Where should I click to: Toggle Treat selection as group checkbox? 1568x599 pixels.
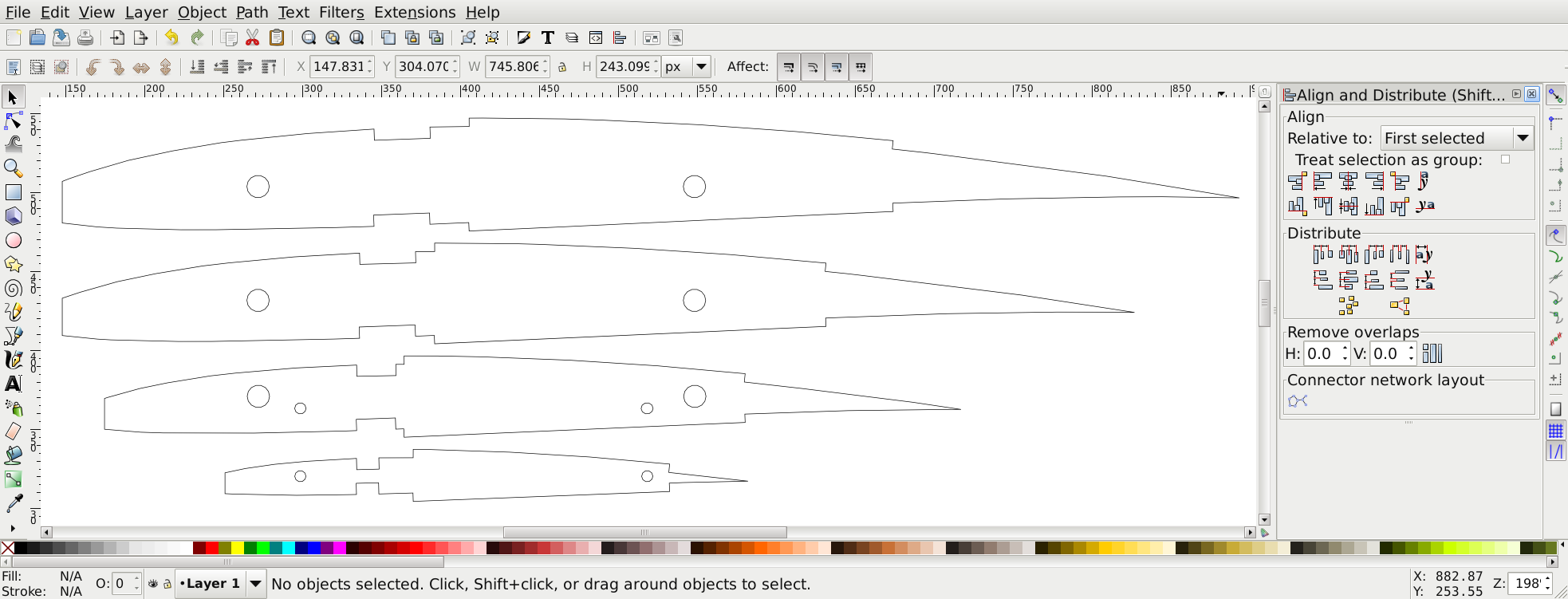pos(1505,160)
